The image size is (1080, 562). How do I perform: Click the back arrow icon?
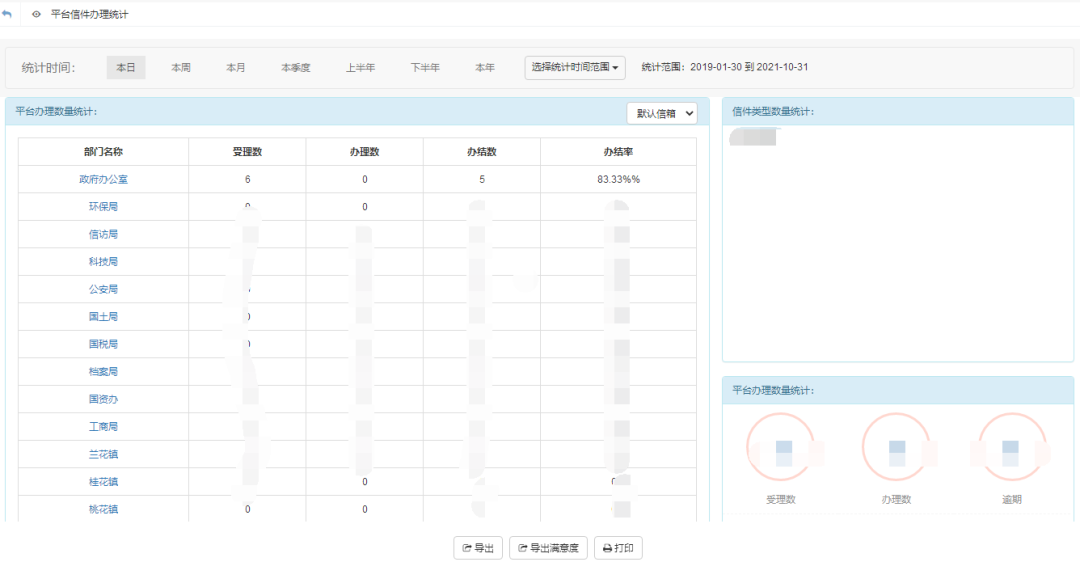(x=8, y=14)
